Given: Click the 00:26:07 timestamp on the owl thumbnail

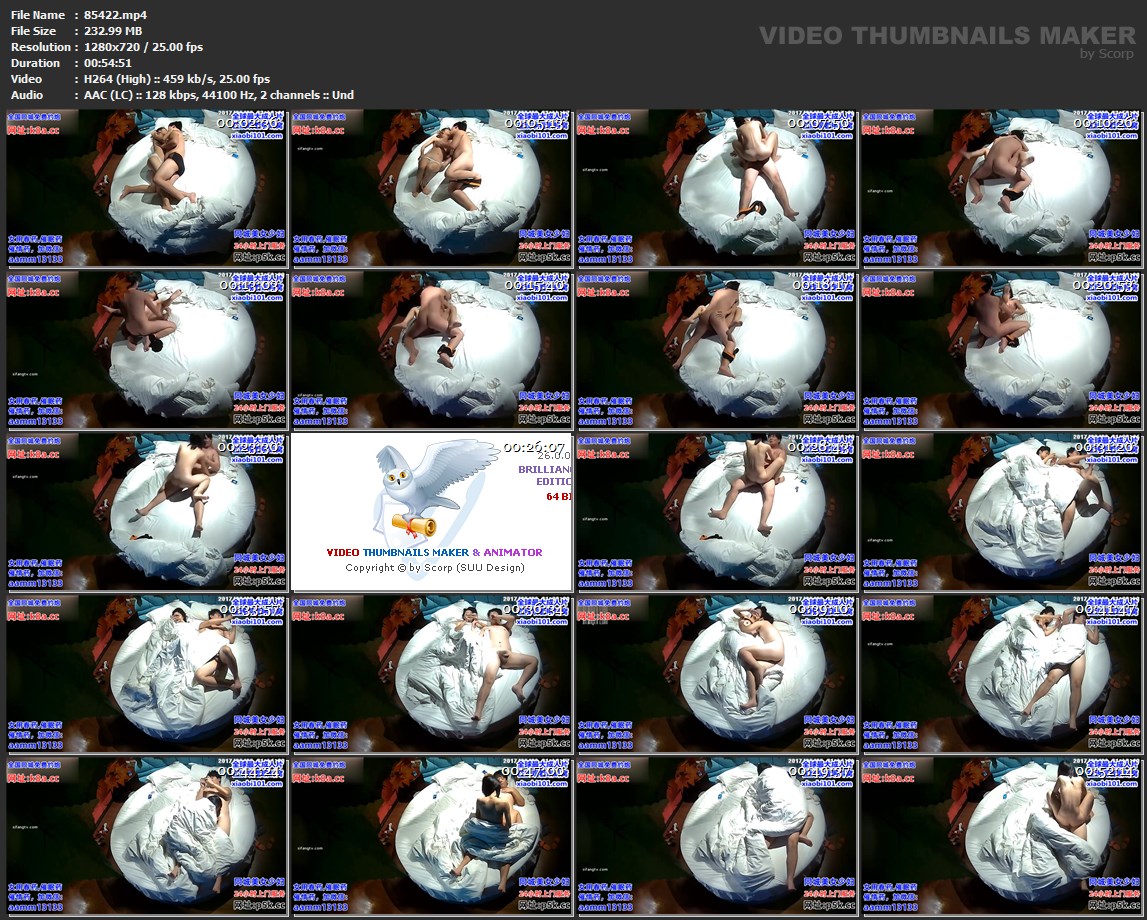Looking at the screenshot, I should [x=536, y=447].
